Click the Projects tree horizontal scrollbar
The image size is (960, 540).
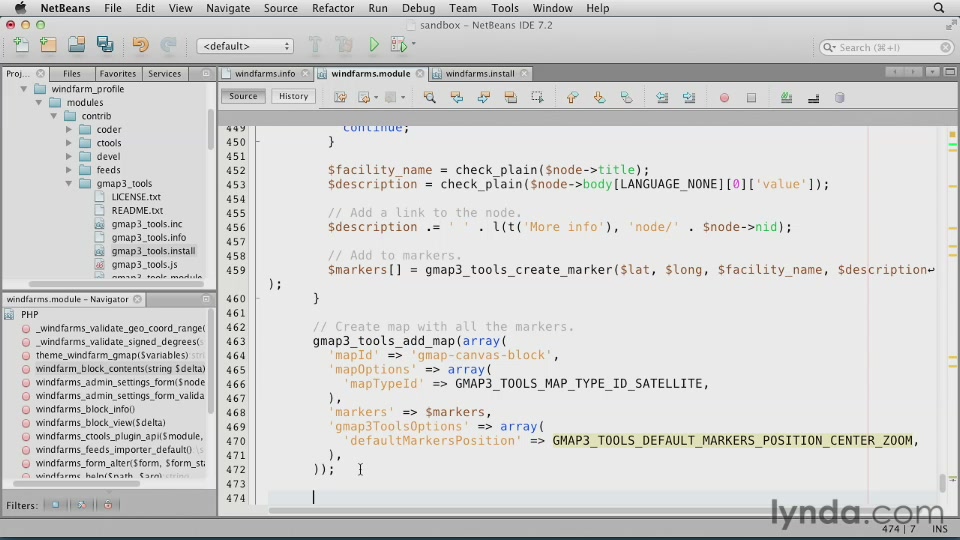[x=115, y=284]
